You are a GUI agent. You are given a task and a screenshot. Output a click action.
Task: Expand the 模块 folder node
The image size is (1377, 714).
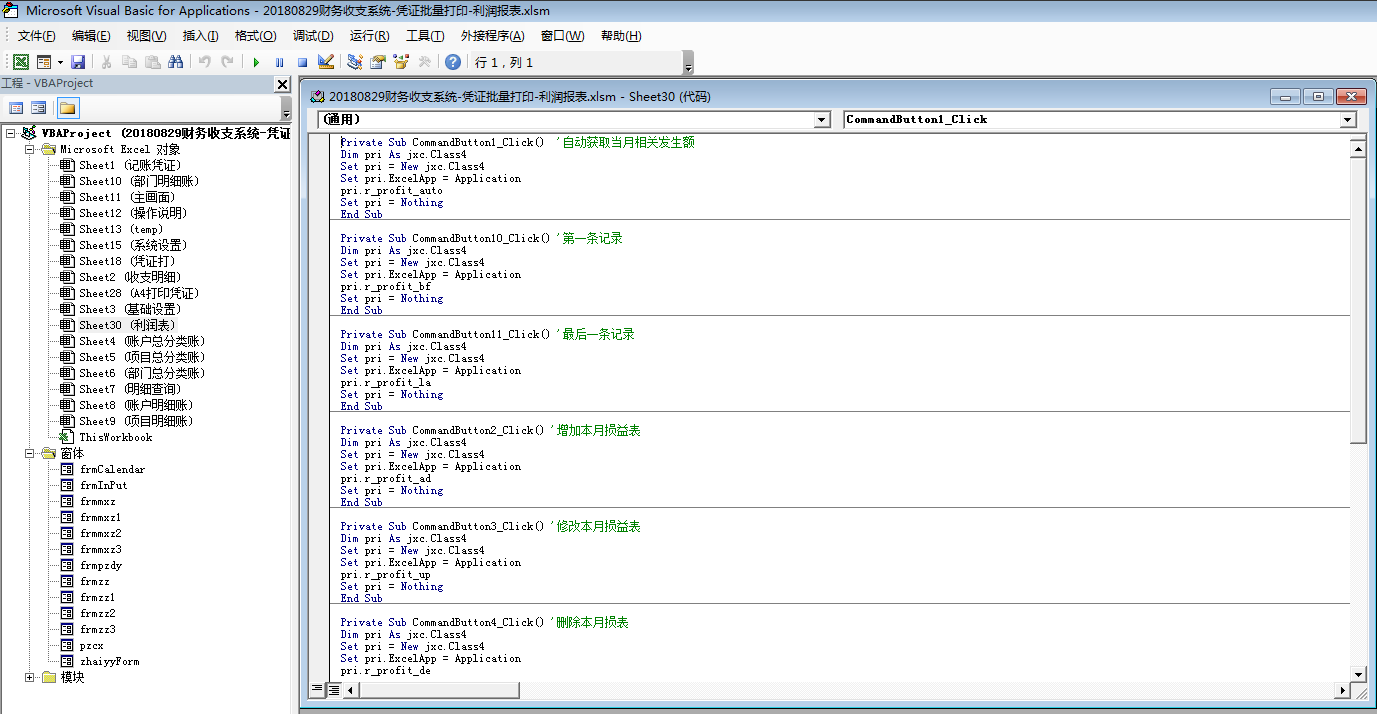pos(30,677)
